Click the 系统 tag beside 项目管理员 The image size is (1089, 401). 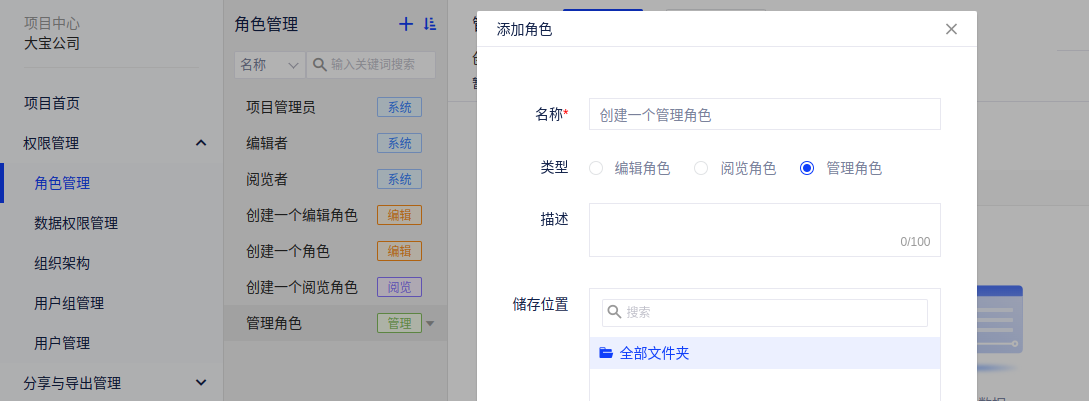click(399, 107)
